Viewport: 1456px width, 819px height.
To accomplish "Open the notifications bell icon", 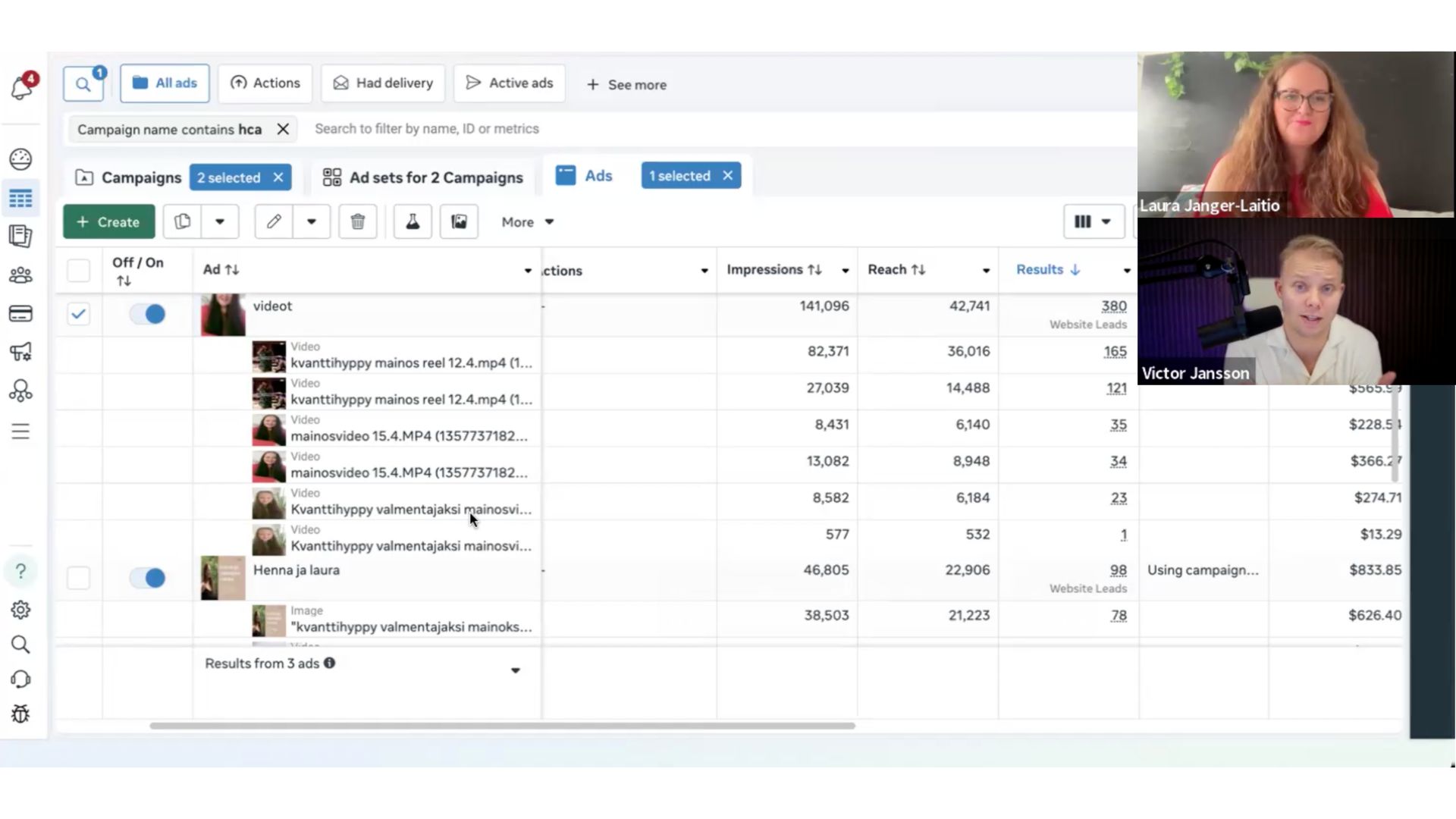I will pyautogui.click(x=21, y=88).
